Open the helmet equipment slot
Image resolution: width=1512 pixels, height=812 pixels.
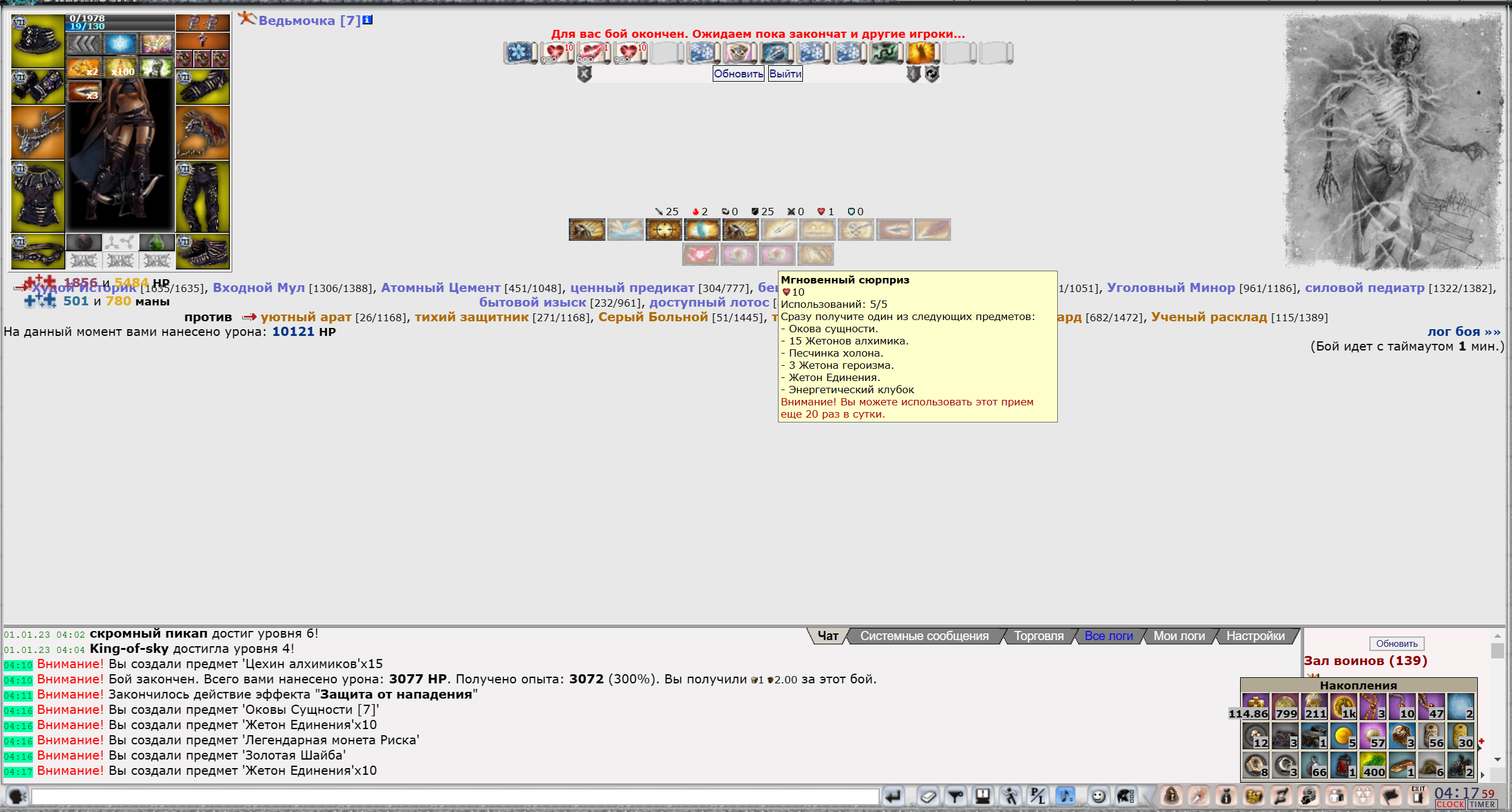click(38, 41)
